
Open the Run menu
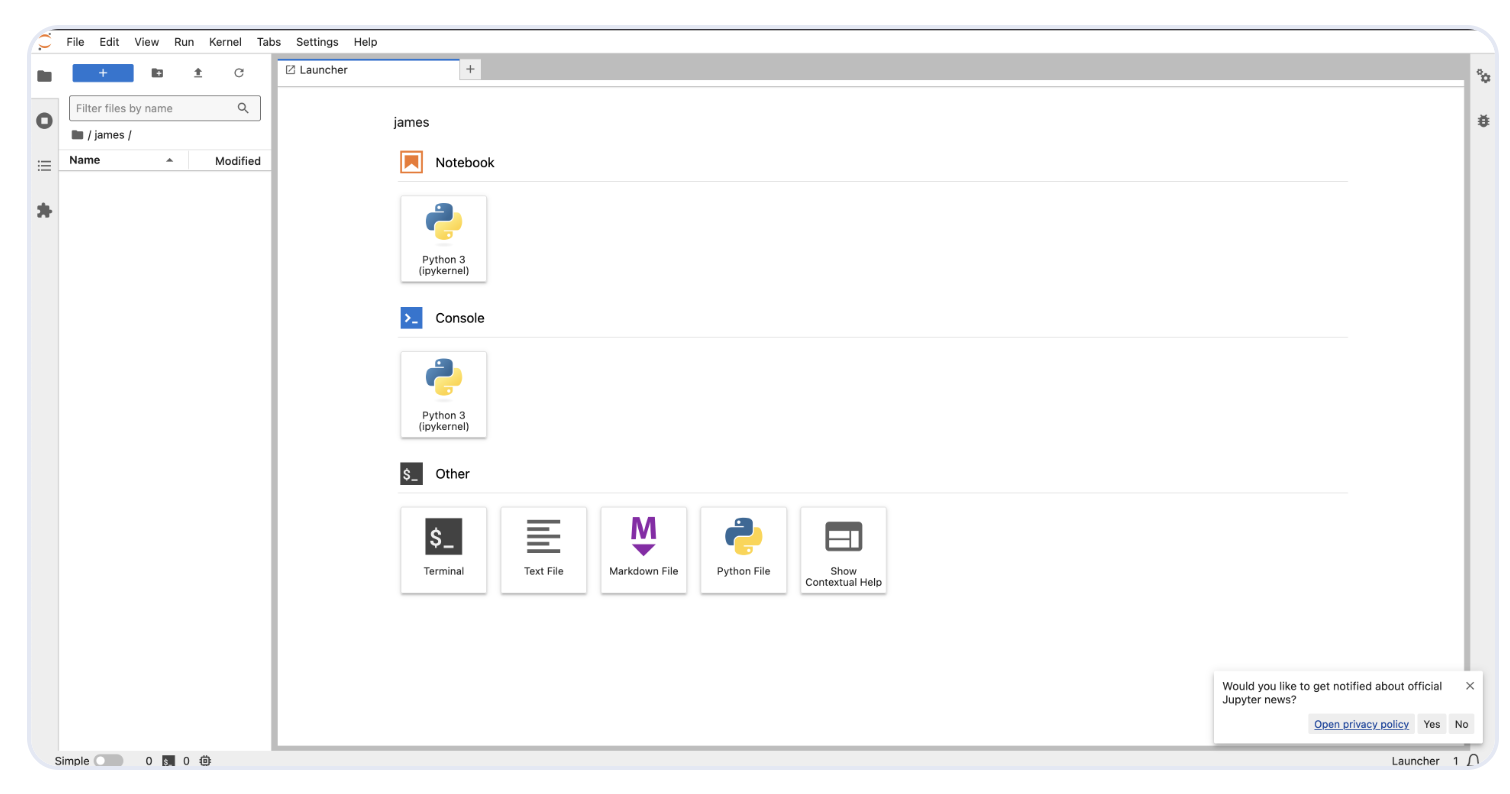pyautogui.click(x=184, y=42)
